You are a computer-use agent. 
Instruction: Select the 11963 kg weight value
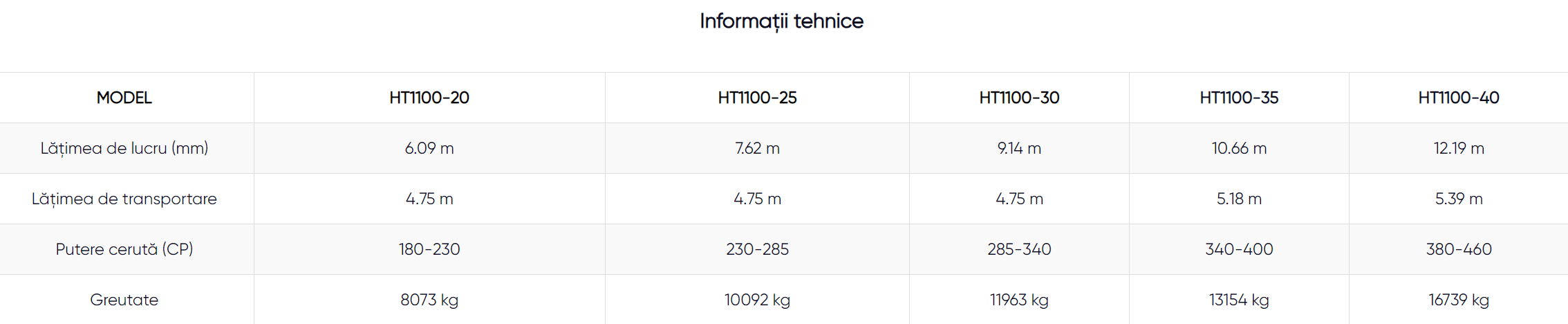click(1019, 300)
